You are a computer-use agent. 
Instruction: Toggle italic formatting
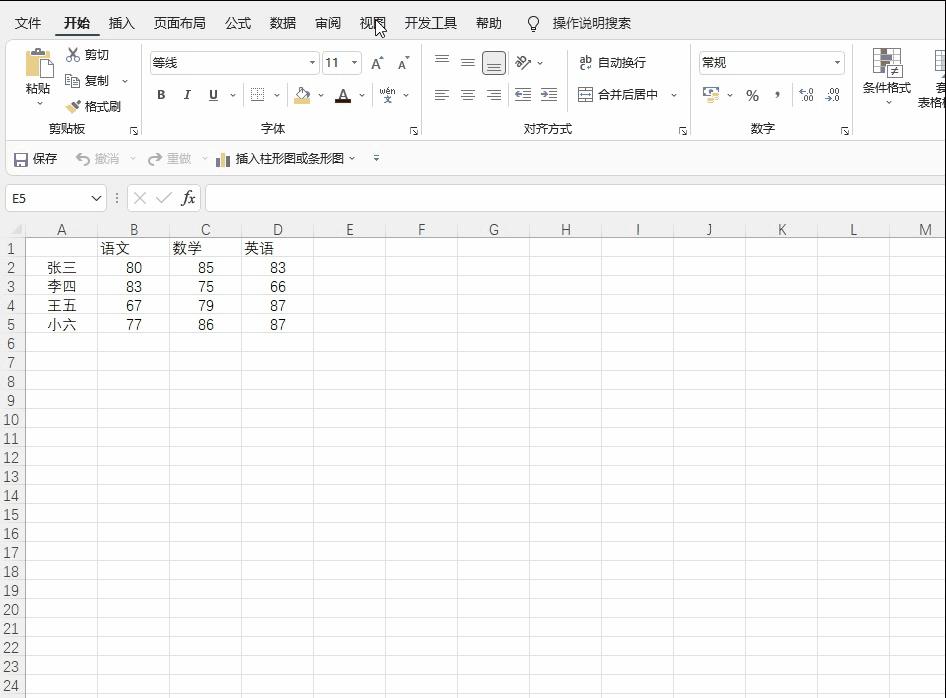pyautogui.click(x=187, y=95)
